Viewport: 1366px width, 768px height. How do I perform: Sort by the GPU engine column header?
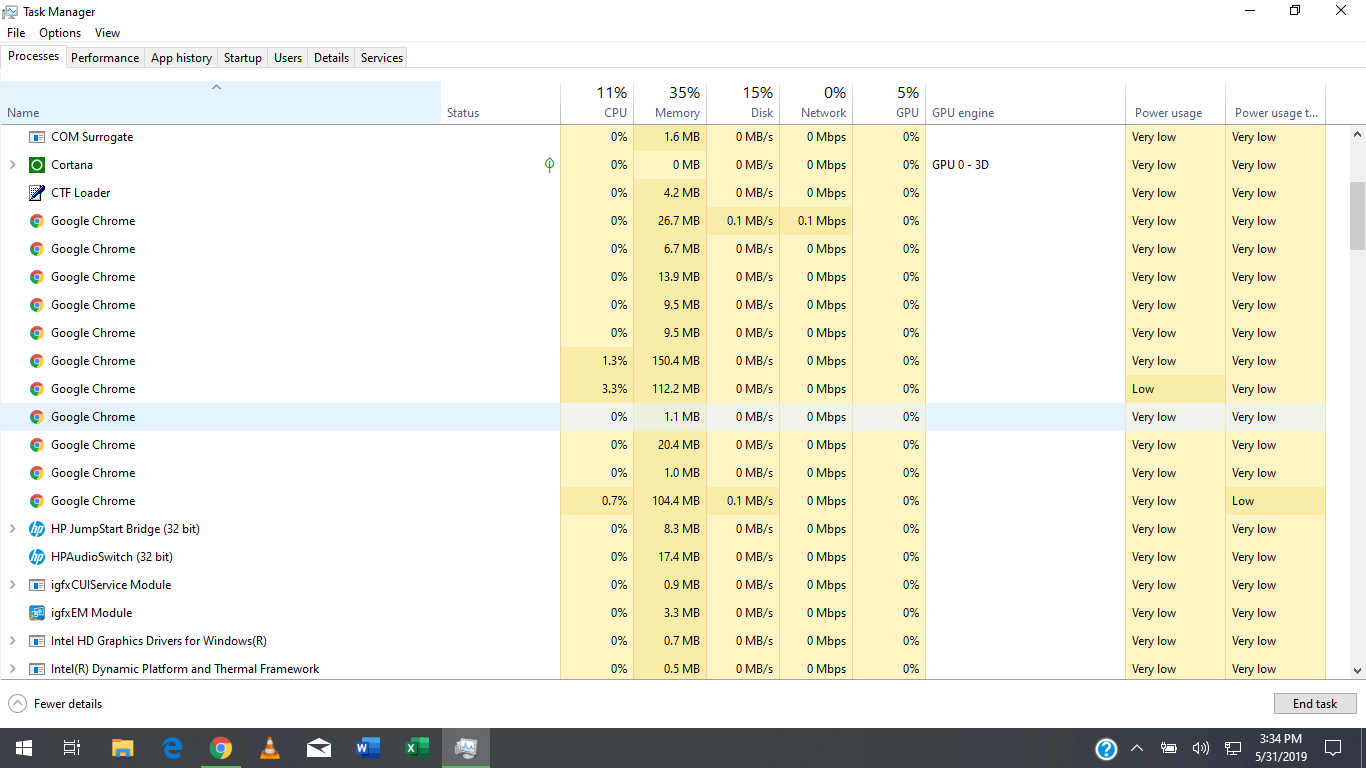tap(1025, 103)
